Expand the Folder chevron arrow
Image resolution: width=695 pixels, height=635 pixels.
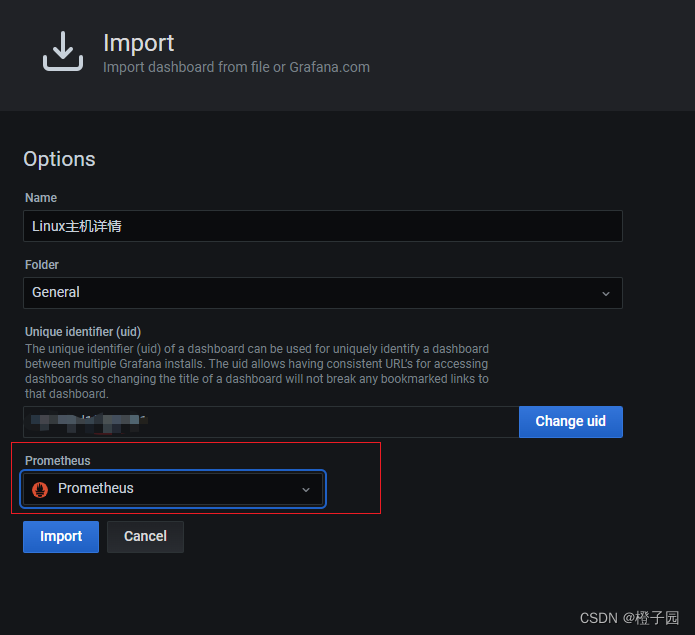click(605, 294)
